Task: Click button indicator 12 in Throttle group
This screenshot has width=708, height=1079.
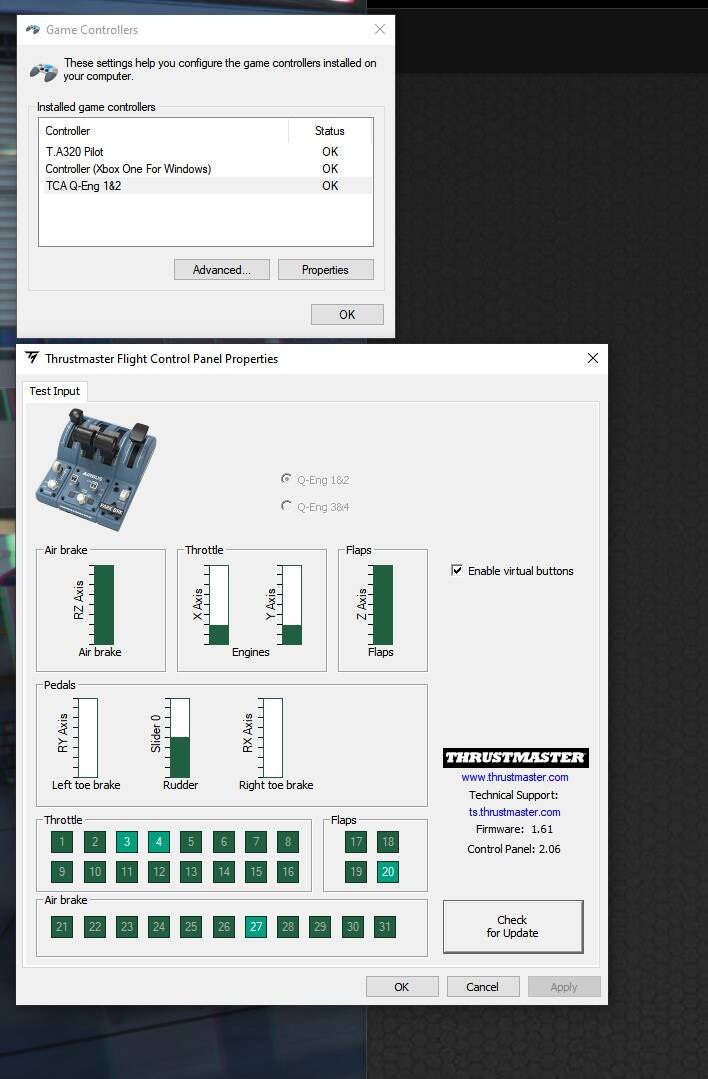Action: click(x=158, y=871)
